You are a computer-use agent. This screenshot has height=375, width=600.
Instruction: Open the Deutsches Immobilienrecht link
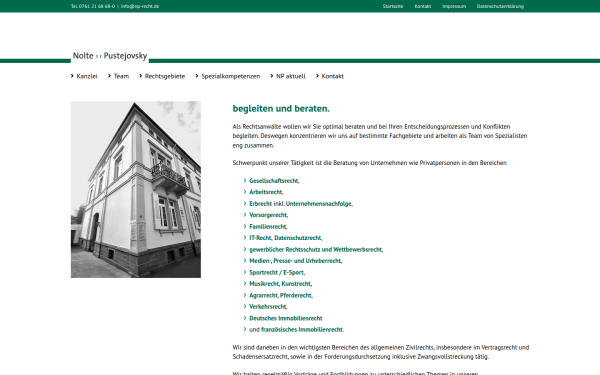(286, 318)
